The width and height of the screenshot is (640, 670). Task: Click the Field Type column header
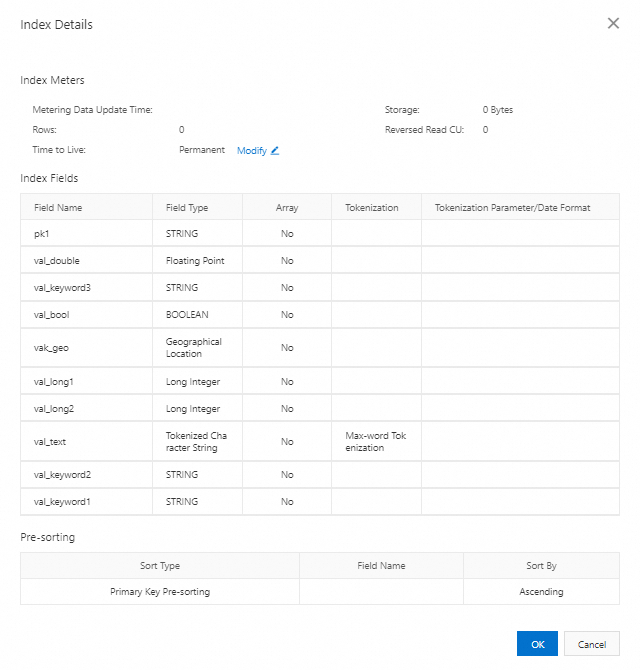(x=187, y=208)
